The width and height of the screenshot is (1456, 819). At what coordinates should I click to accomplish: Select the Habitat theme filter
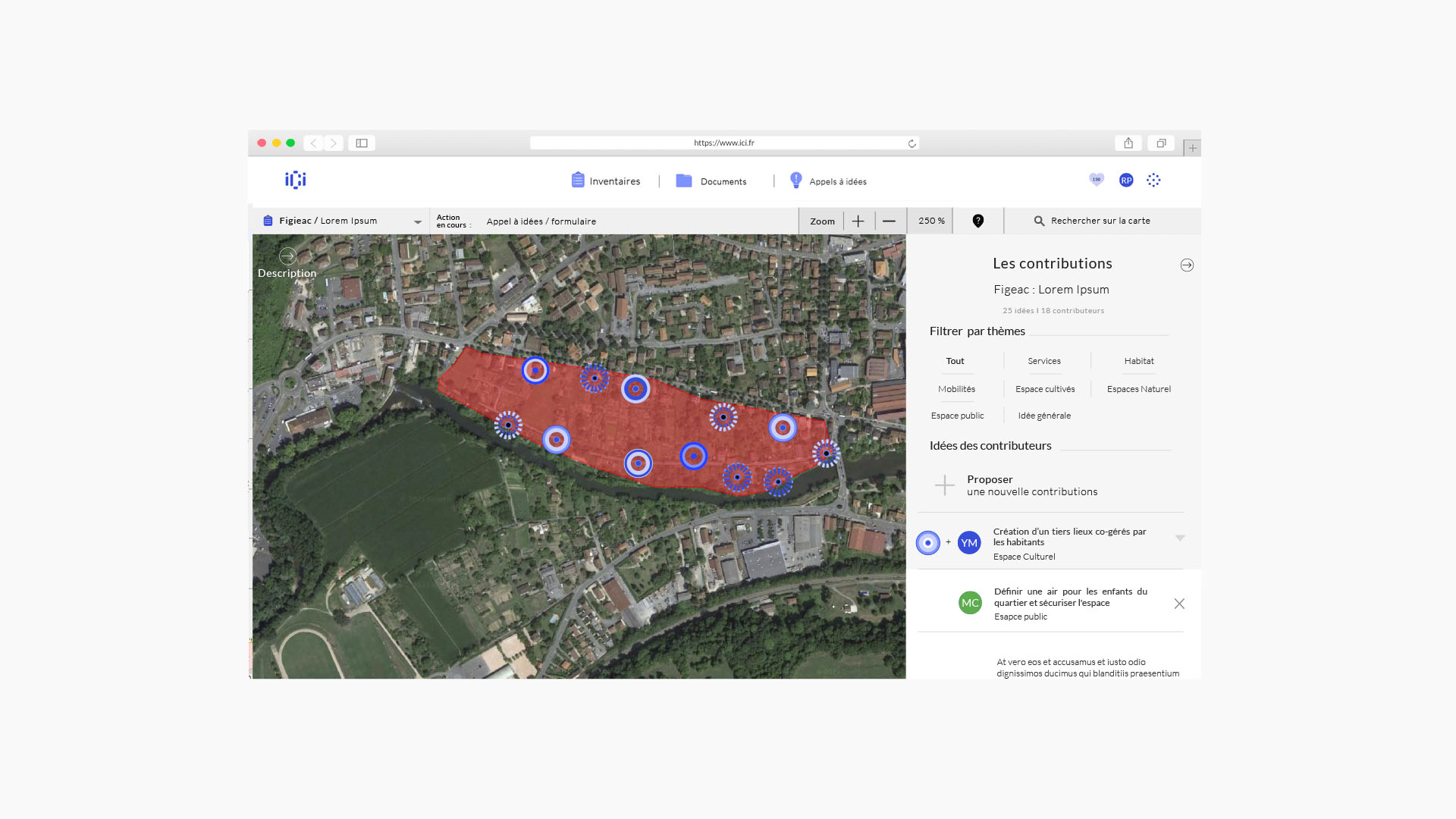point(1139,361)
